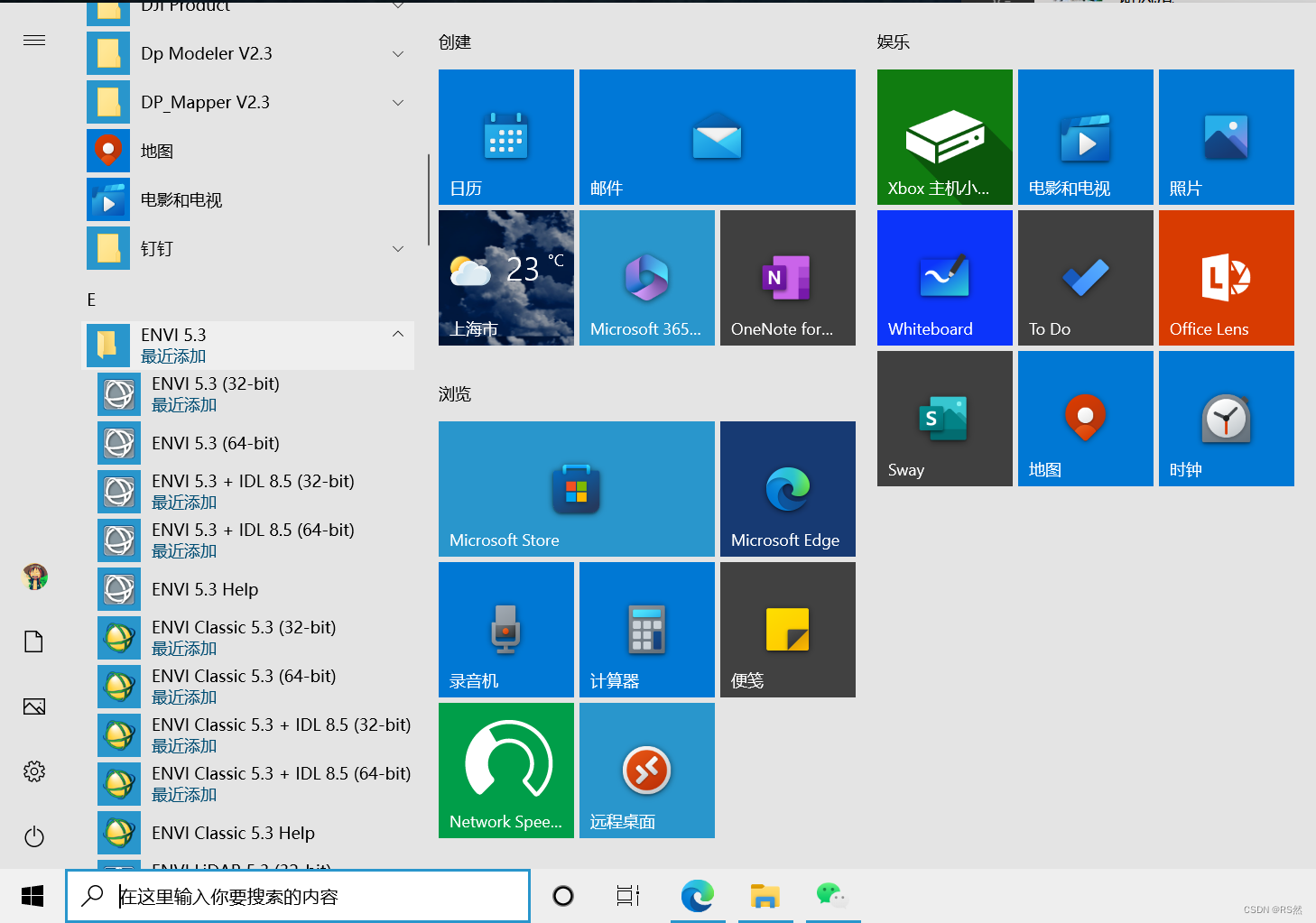Launch the Office Lens tile
1316x923 pixels.
pos(1227,278)
